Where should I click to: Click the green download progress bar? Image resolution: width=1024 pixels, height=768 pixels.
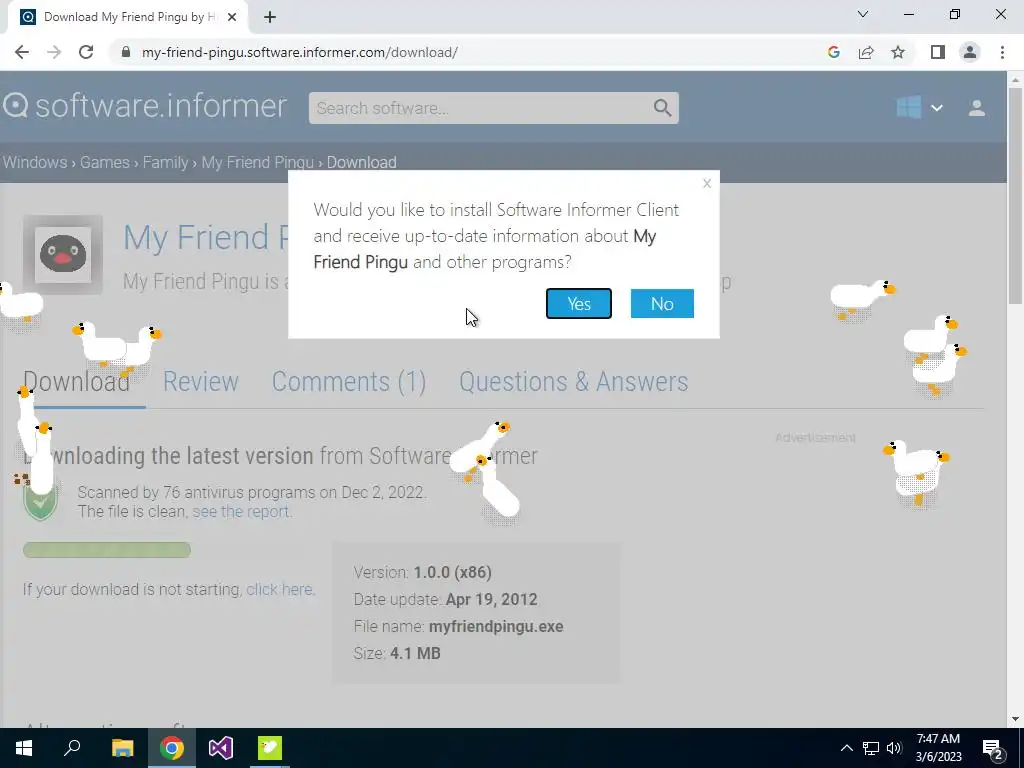coord(106,550)
